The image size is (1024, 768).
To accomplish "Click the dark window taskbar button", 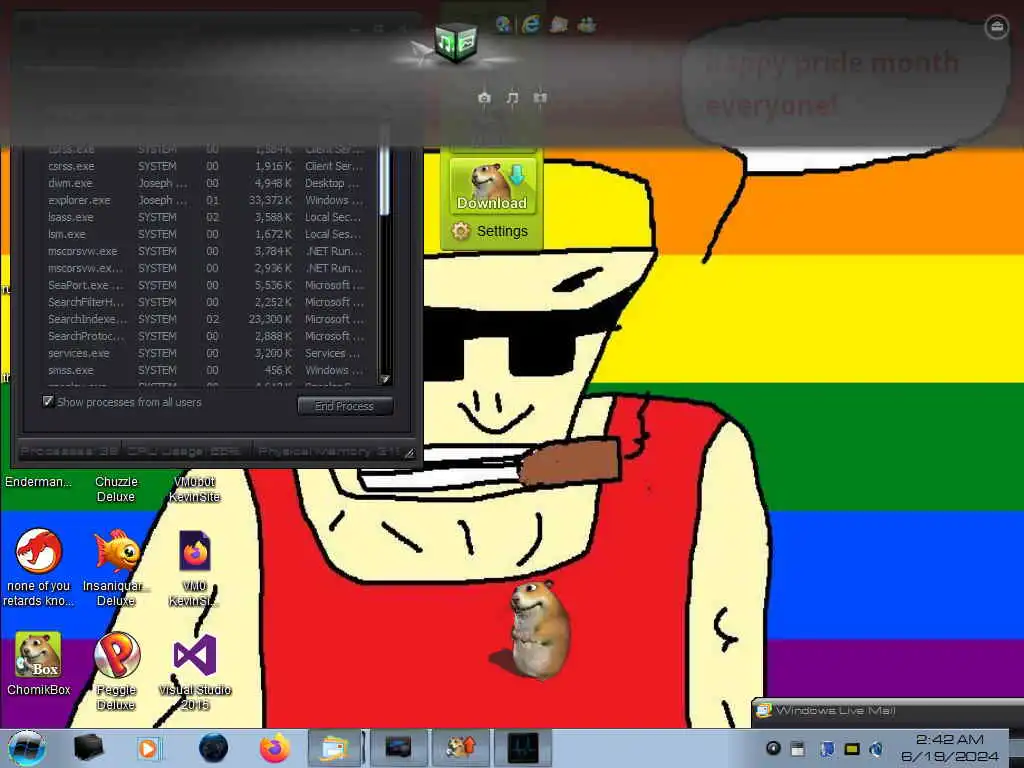I will (398, 748).
